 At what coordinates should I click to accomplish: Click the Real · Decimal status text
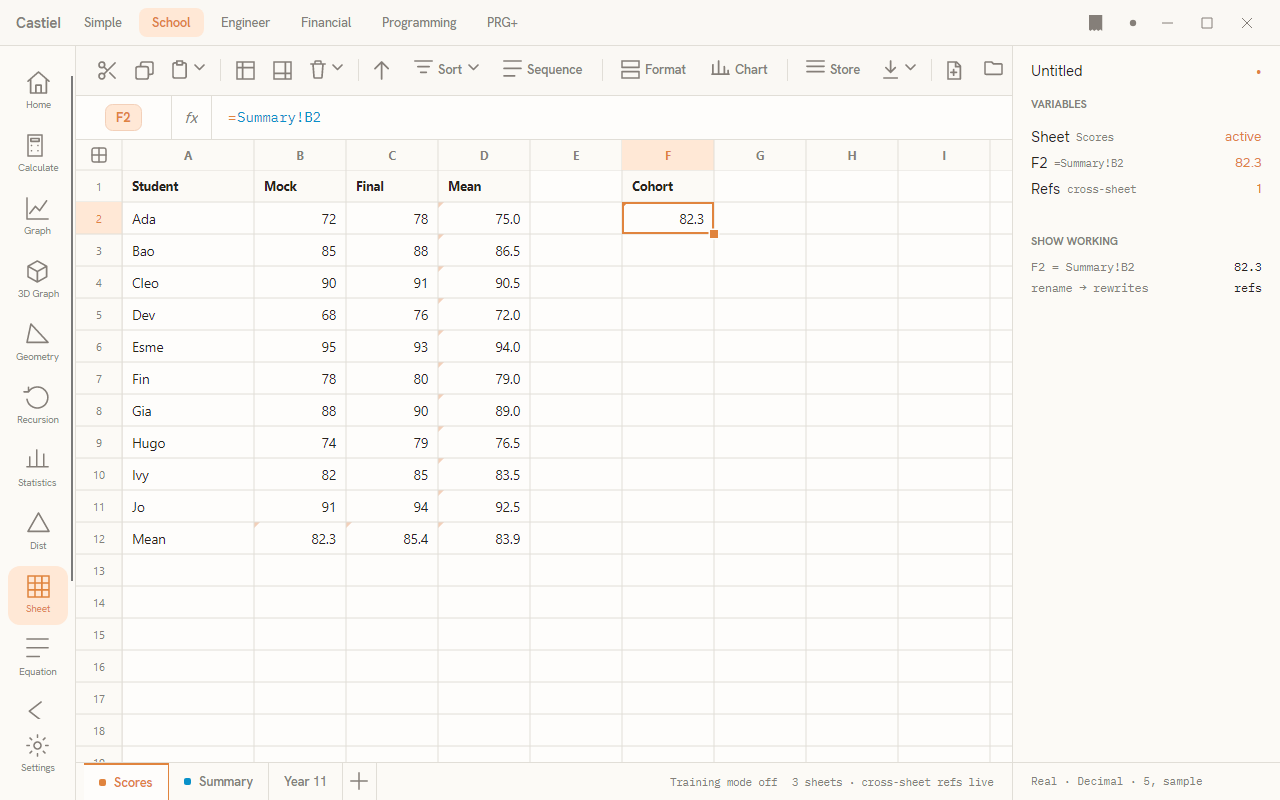click(x=1116, y=782)
